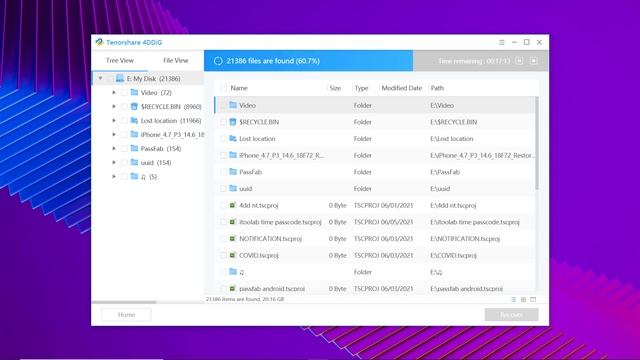Image resolution: width=640 pixels, height=360 pixels.
Task: Tick the $RECYCLE.BIN row checkbox in list
Action: pos(223,122)
